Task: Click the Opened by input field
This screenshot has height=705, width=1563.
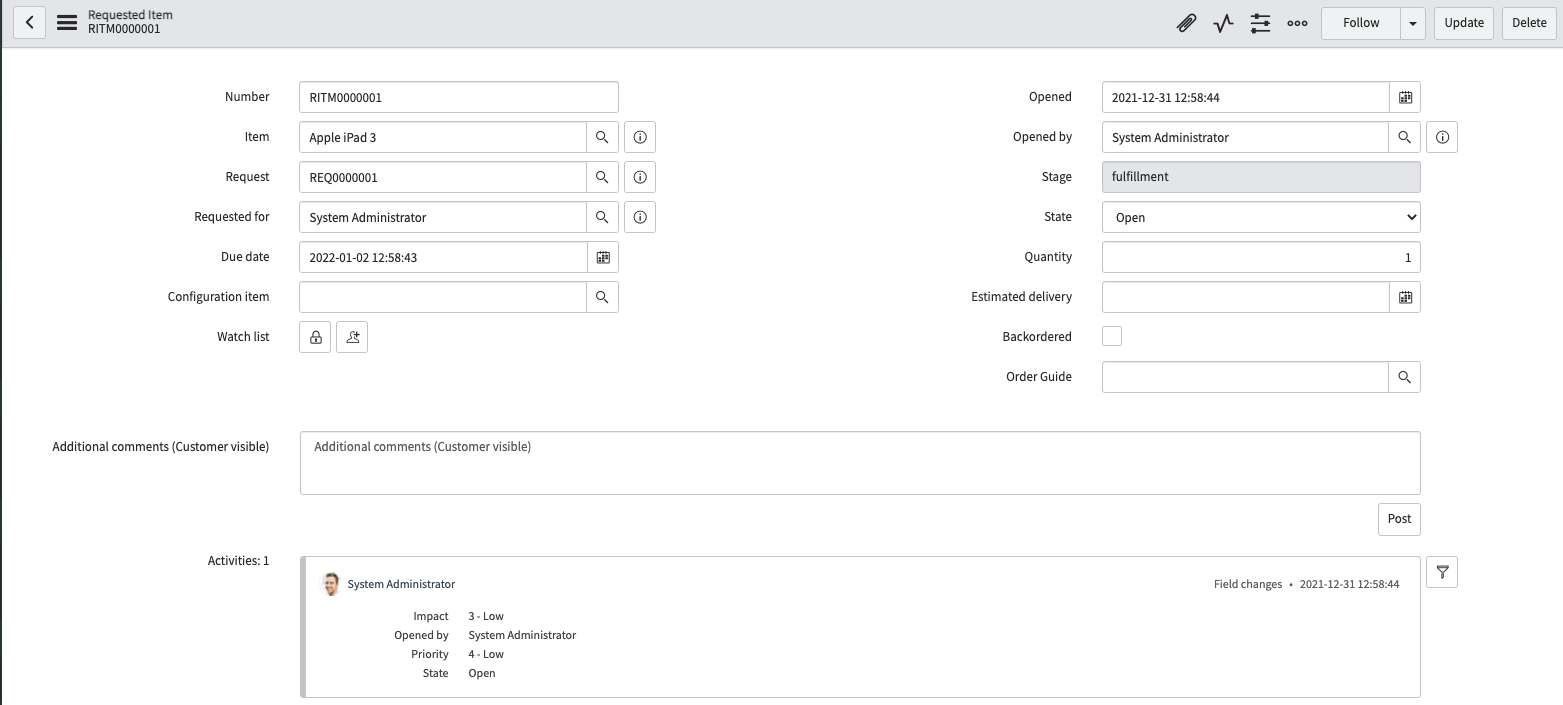Action: click(1246, 137)
